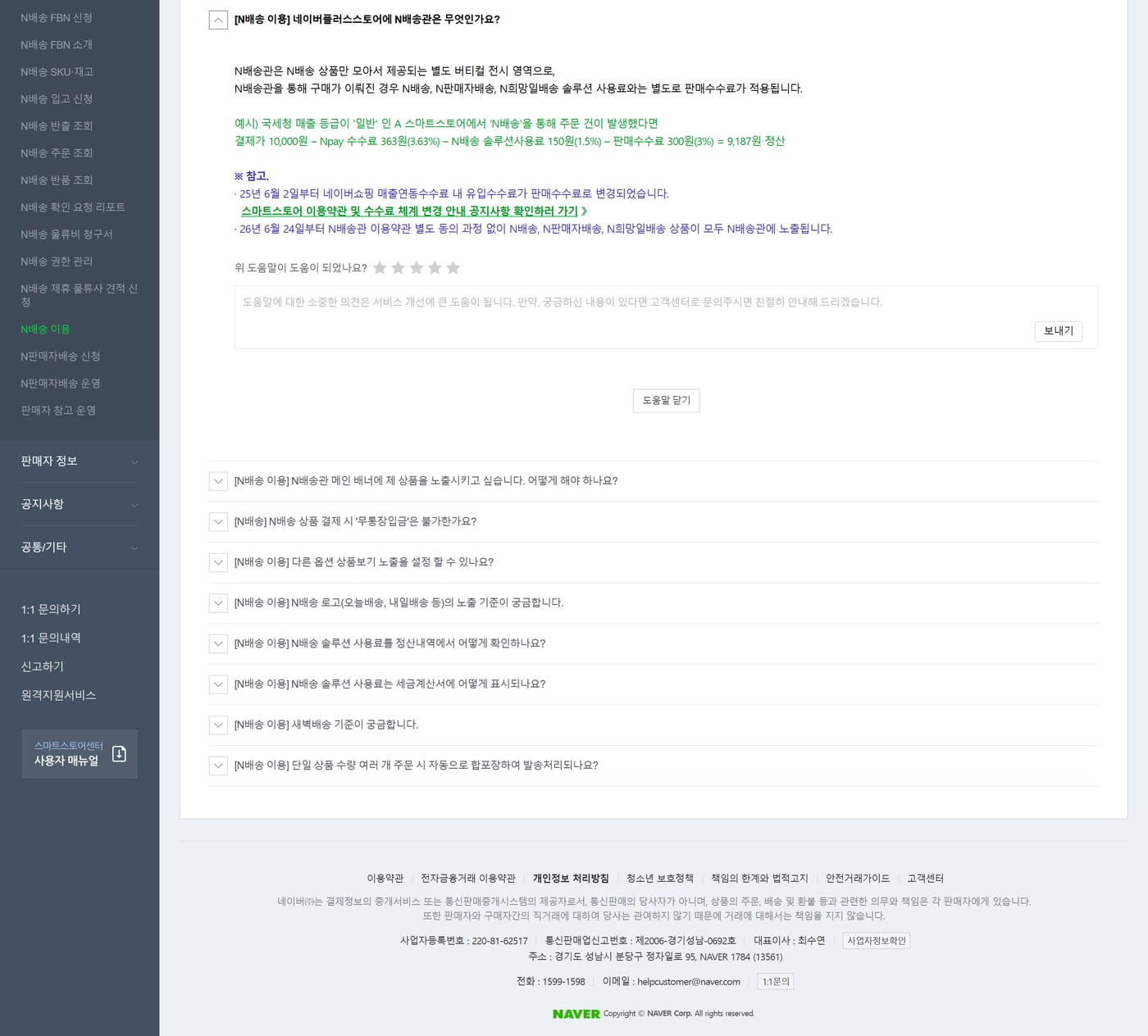Open 고객센터 footer link
Screen dimensions: 1148x1036
[925, 879]
